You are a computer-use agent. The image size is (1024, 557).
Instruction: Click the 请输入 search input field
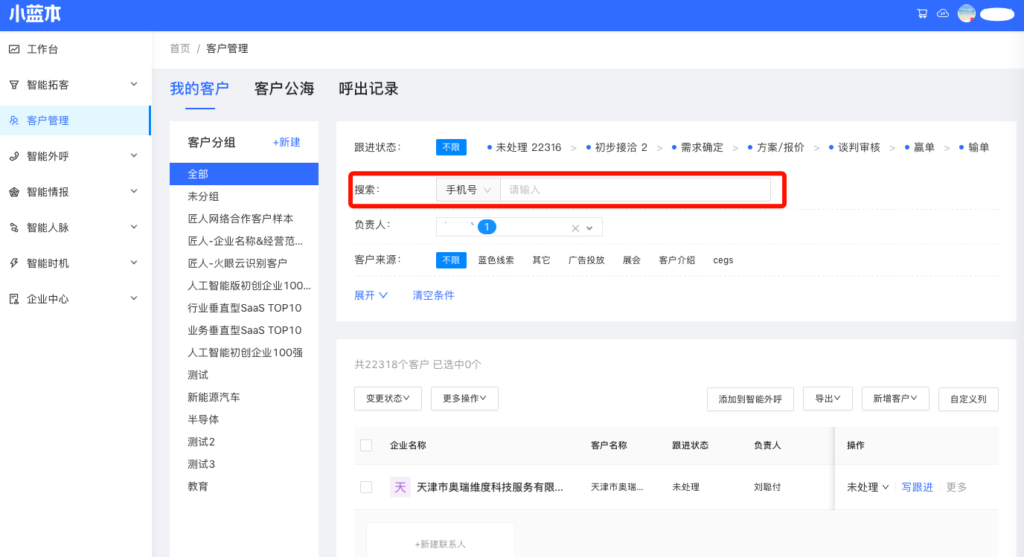(x=634, y=189)
